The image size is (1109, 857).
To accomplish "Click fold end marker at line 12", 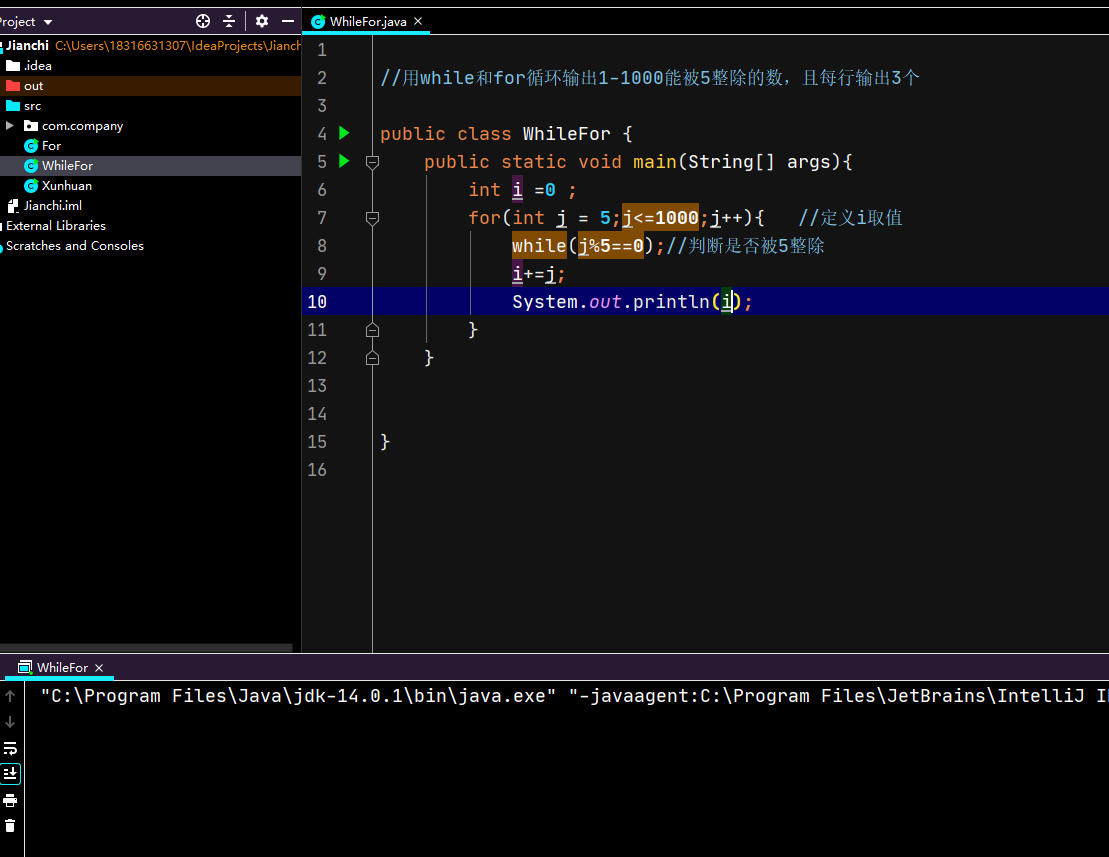I will [x=372, y=358].
